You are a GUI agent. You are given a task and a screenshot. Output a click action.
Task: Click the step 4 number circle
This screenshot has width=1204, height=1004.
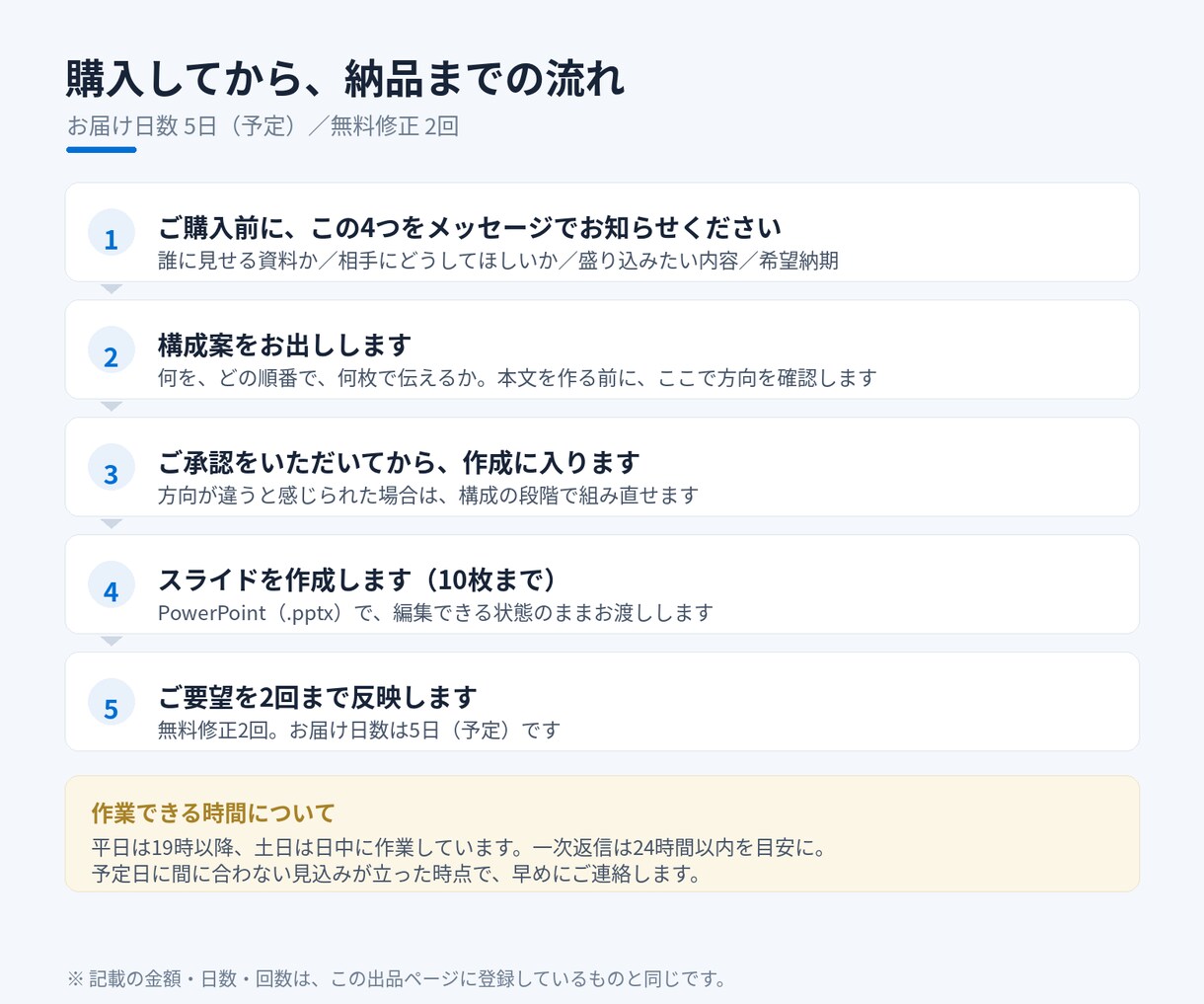click(112, 585)
